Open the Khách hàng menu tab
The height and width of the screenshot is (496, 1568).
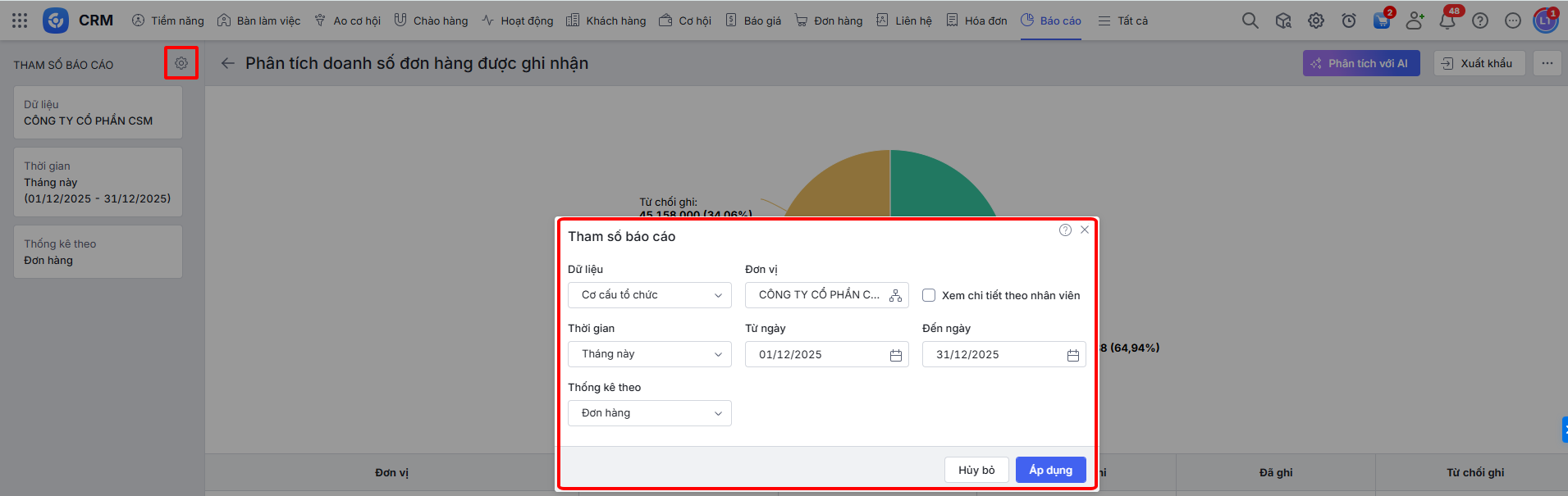point(606,20)
